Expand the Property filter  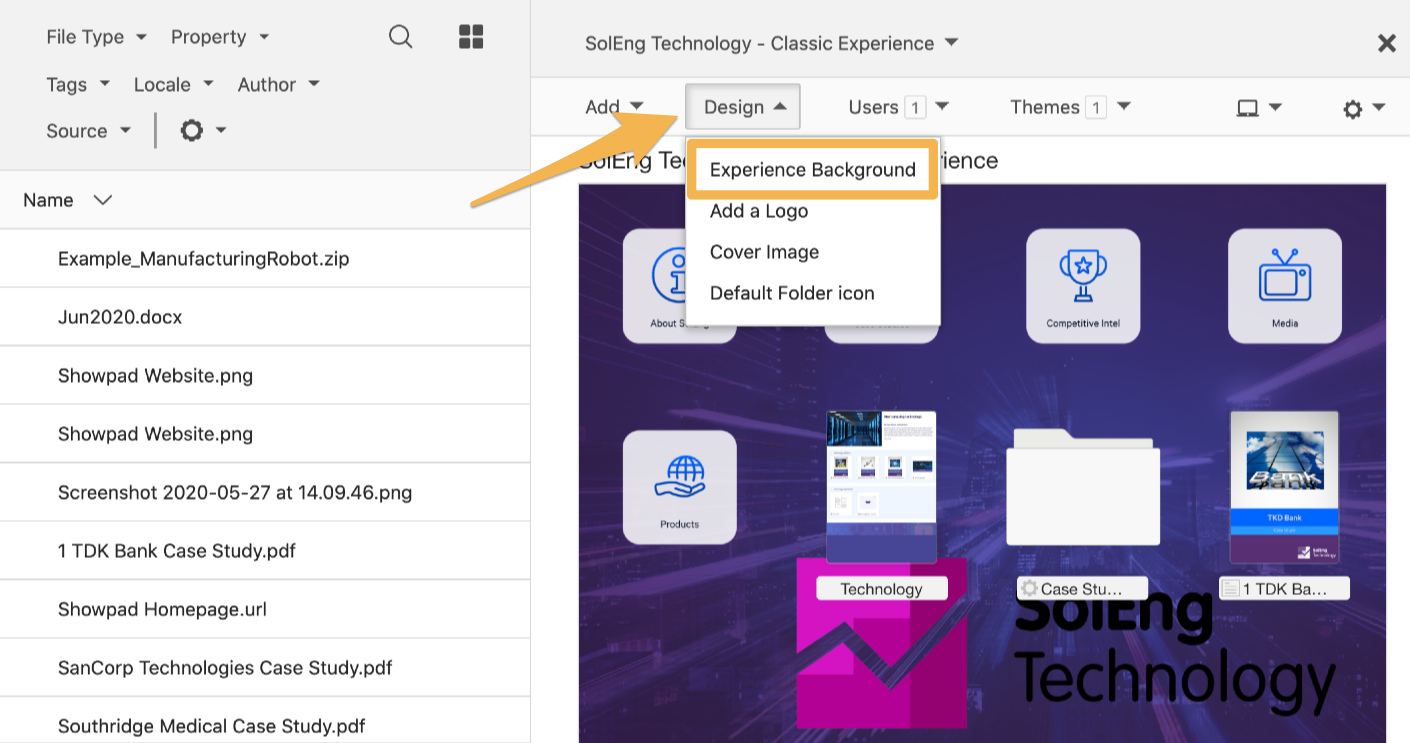220,37
